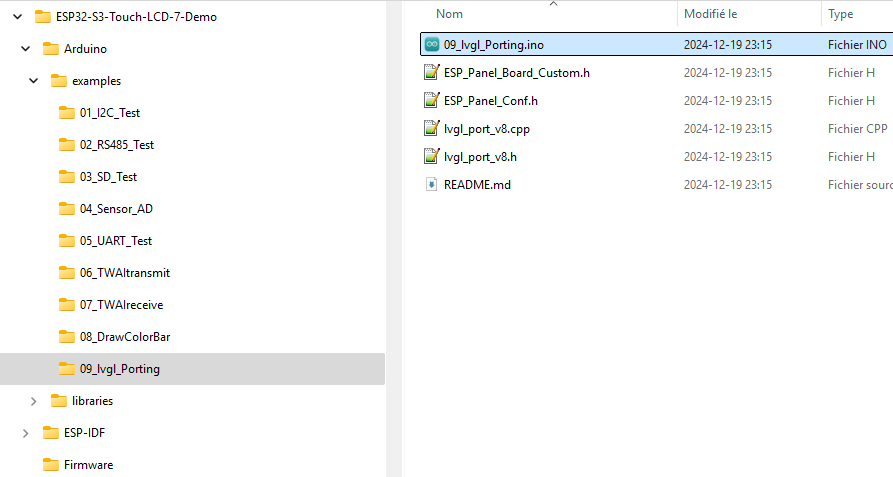893x477 pixels.
Task: Click the Firmware folder icon
Action: (51, 464)
